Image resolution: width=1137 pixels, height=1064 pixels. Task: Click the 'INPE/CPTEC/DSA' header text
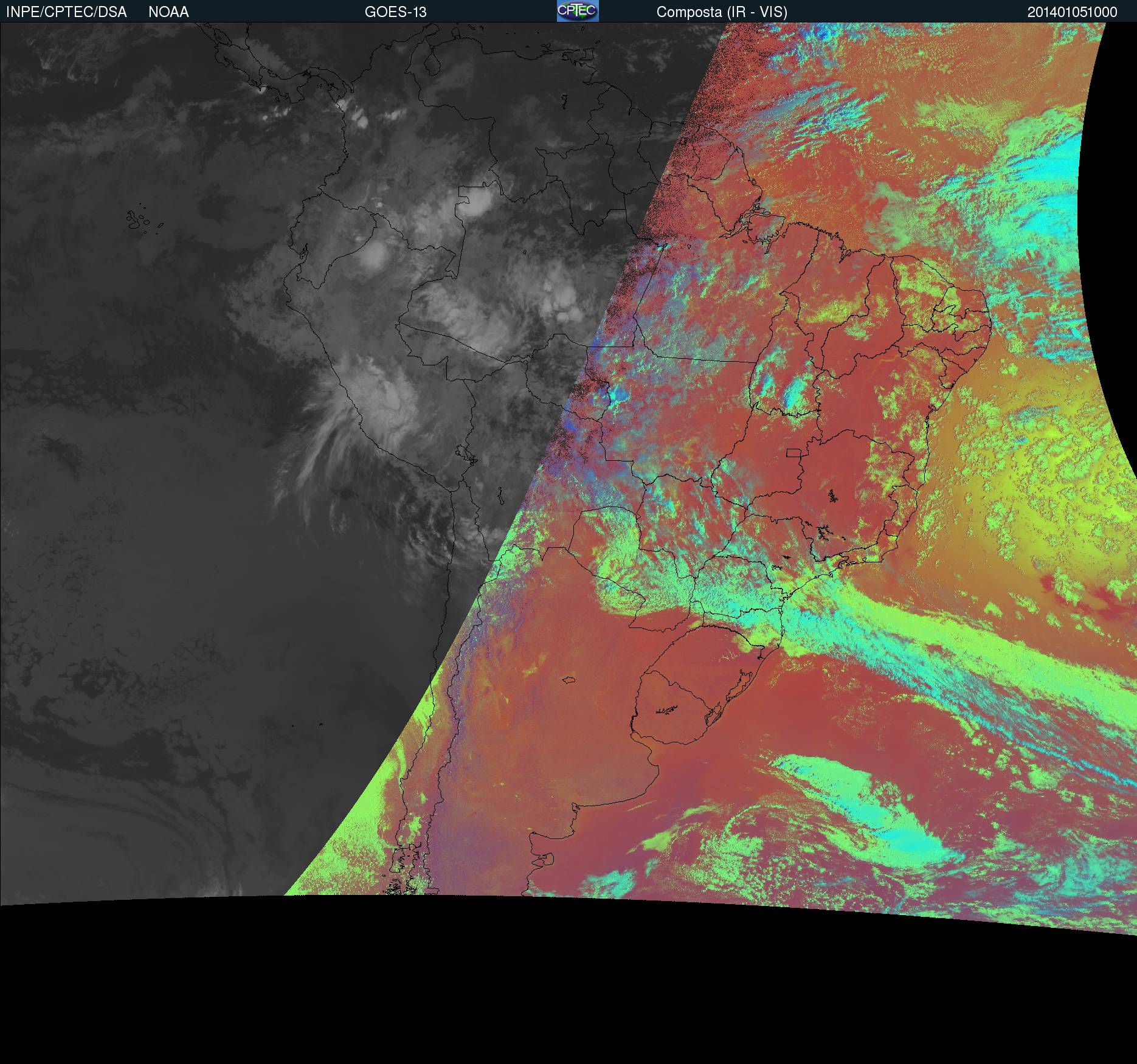click(x=66, y=12)
